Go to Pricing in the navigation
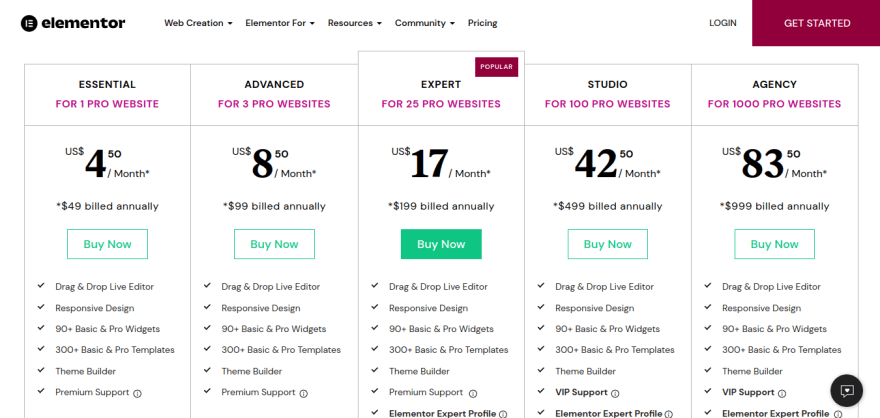The image size is (880, 418). [x=483, y=23]
